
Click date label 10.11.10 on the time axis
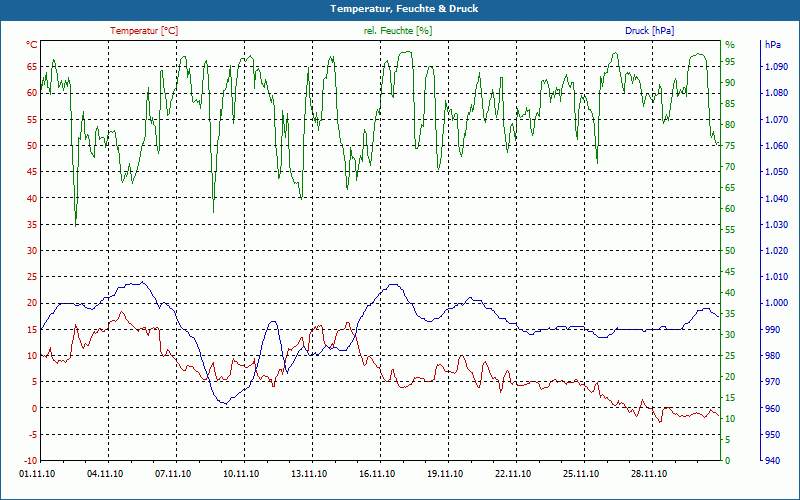[x=241, y=474]
